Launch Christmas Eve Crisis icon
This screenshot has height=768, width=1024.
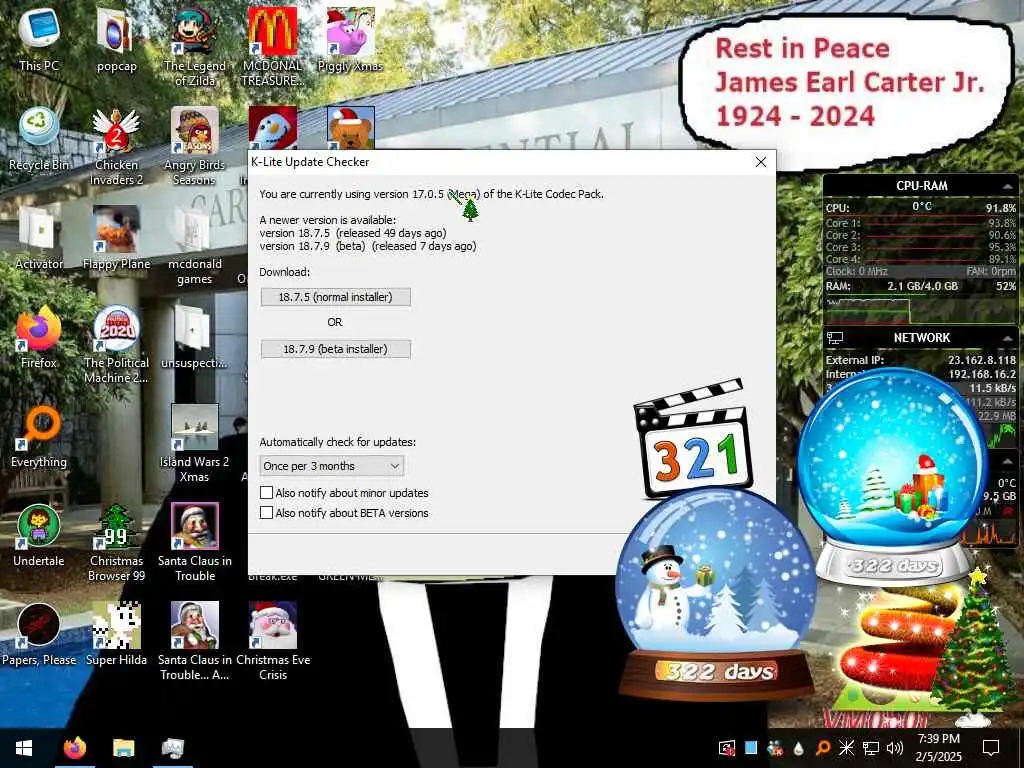[x=272, y=641]
